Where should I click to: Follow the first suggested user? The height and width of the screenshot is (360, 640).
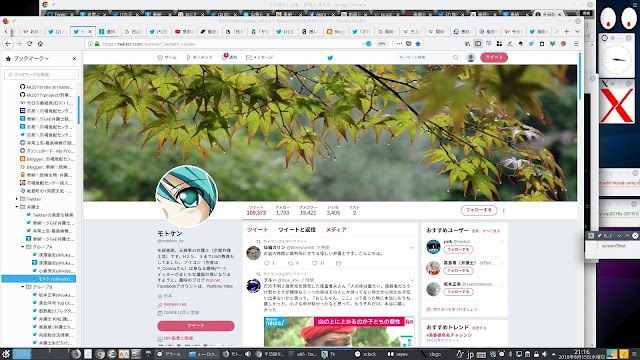(x=458, y=249)
